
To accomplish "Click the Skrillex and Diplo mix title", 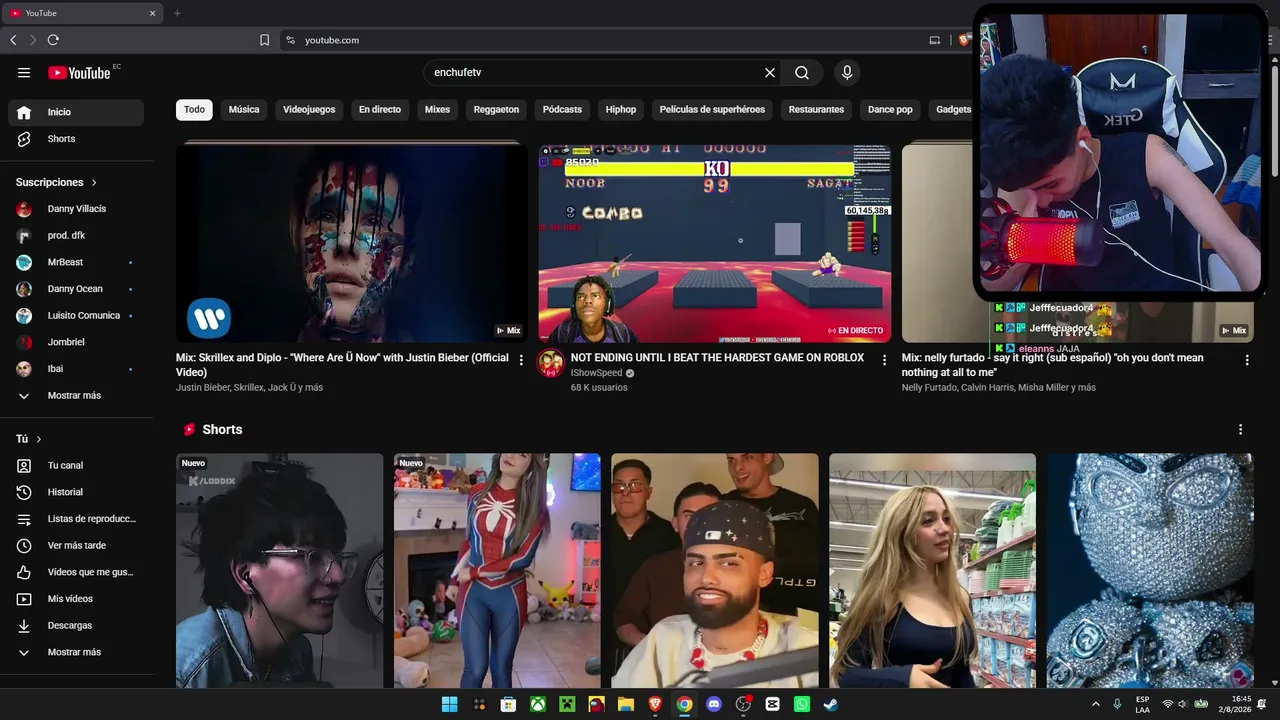I will pos(342,365).
